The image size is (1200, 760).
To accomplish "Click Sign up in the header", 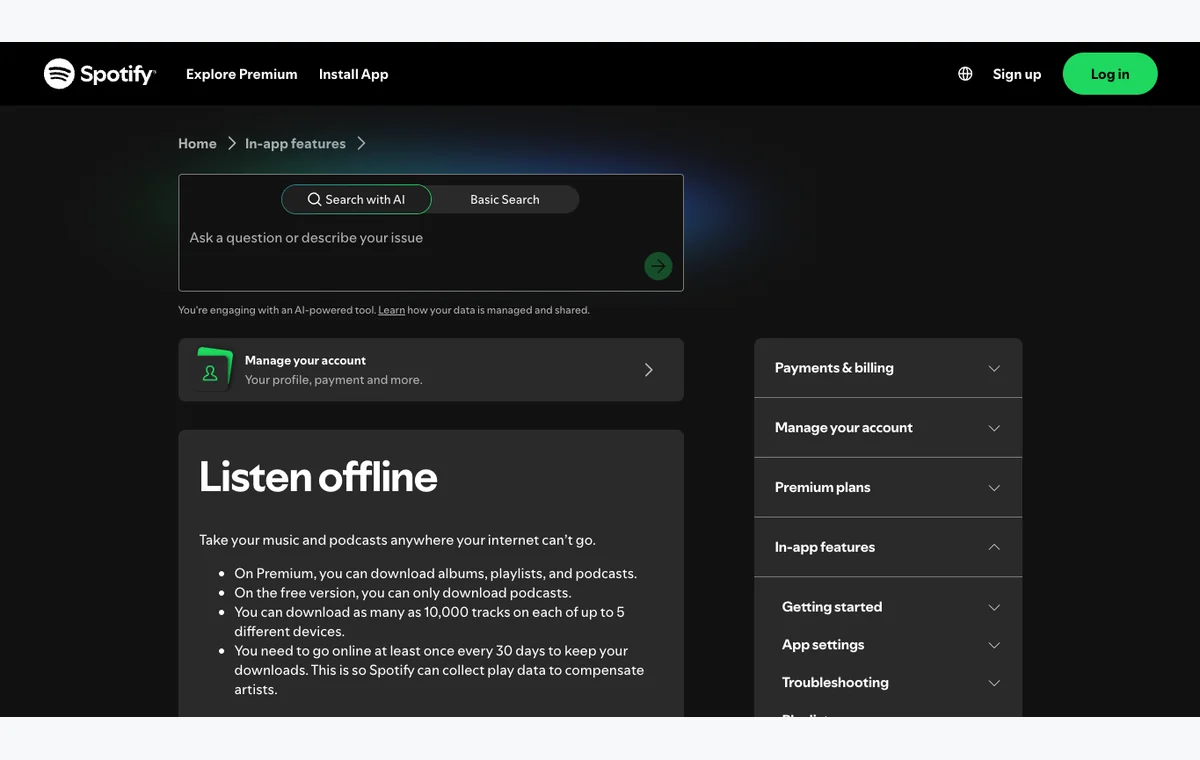I will pos(1017,74).
